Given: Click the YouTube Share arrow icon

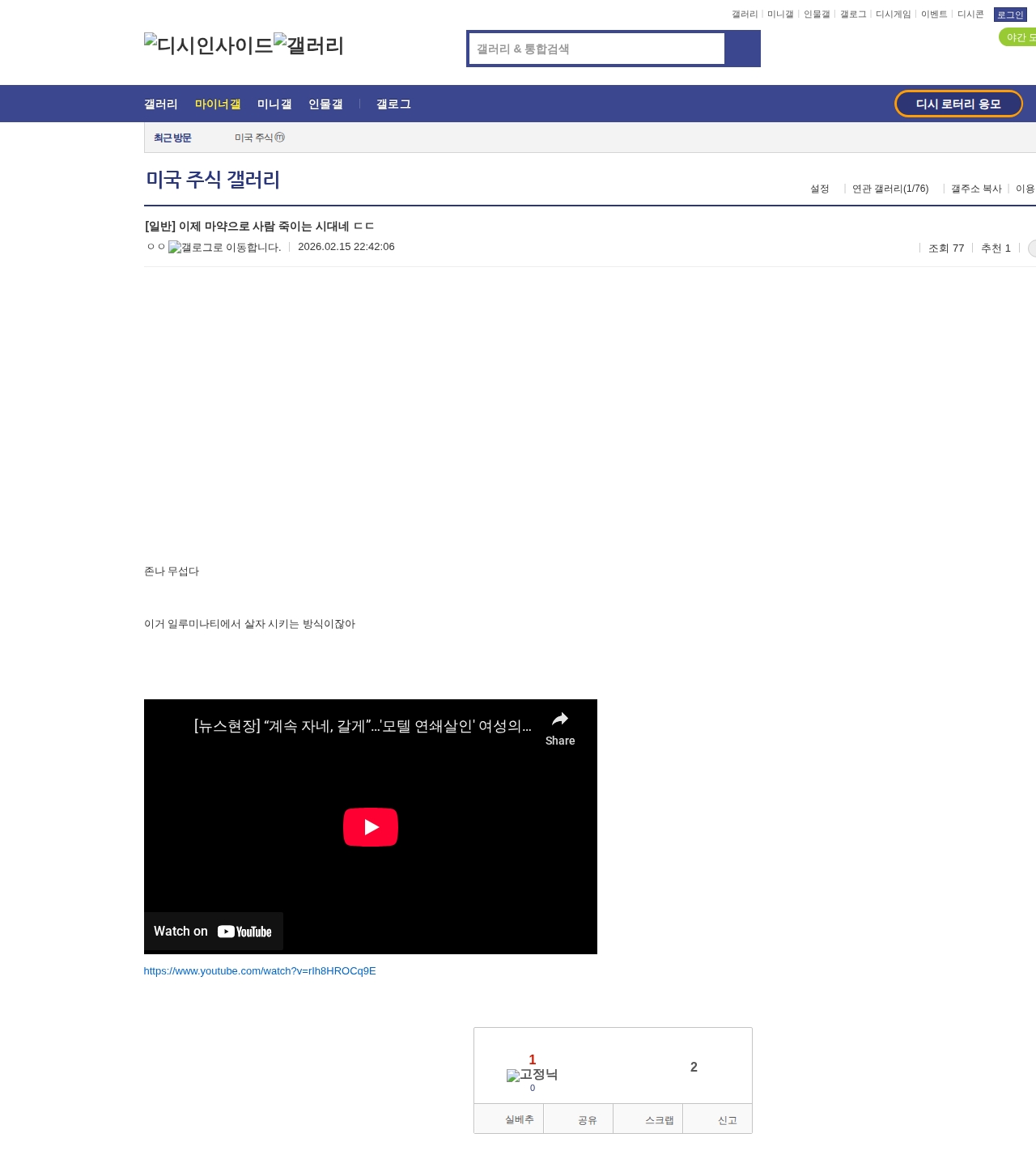Looking at the screenshot, I should point(559,720).
